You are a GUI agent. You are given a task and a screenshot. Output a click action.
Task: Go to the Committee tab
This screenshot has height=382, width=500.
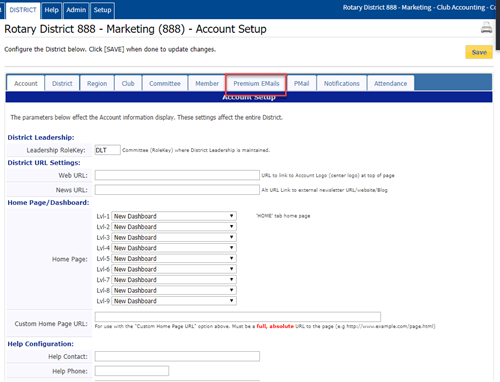(x=165, y=83)
